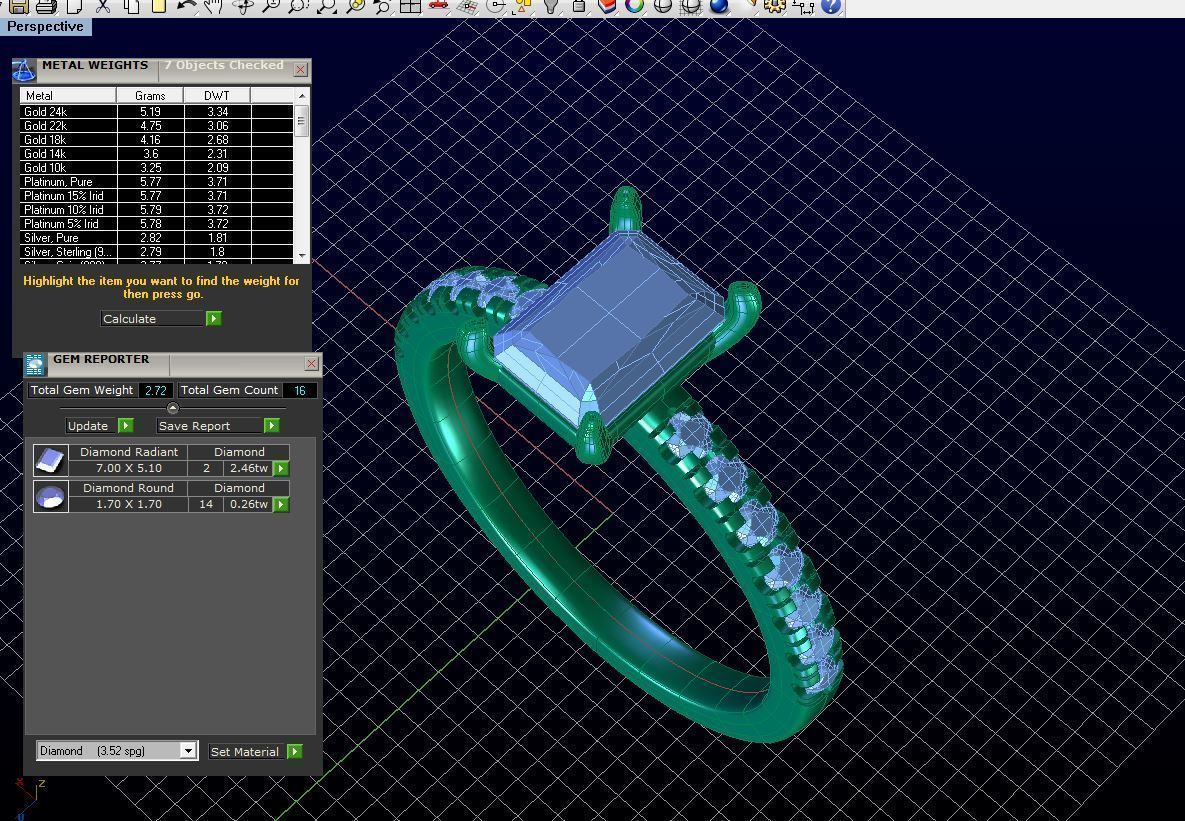Select the Pan hand tool
The image size is (1185, 821).
(x=214, y=6)
